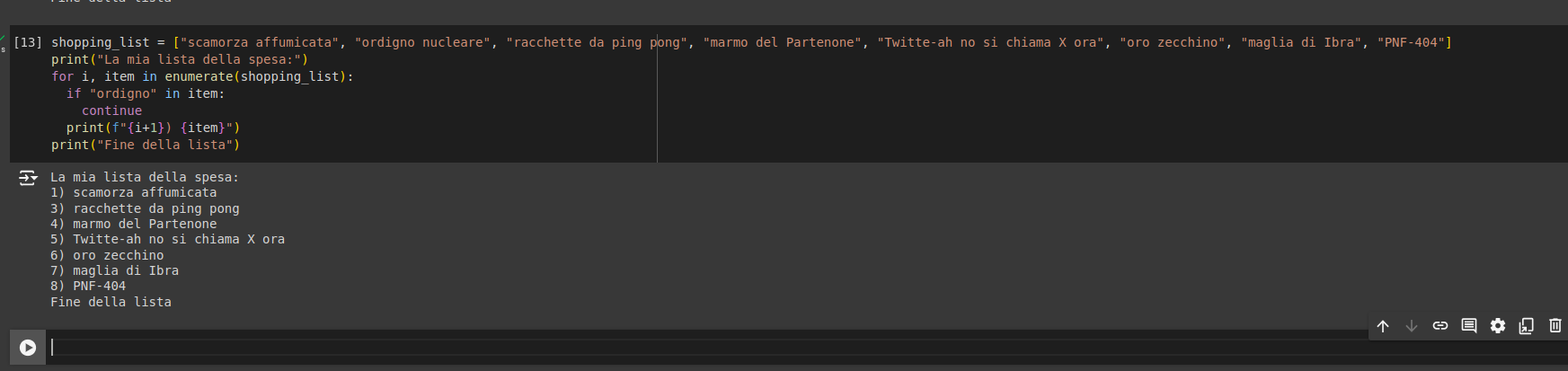Run the empty code cell
The height and width of the screenshot is (371, 1568).
tap(28, 347)
